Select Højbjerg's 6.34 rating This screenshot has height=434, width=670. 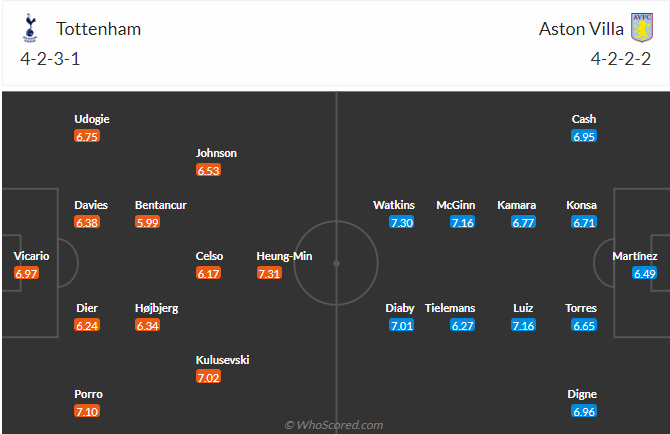click(148, 325)
